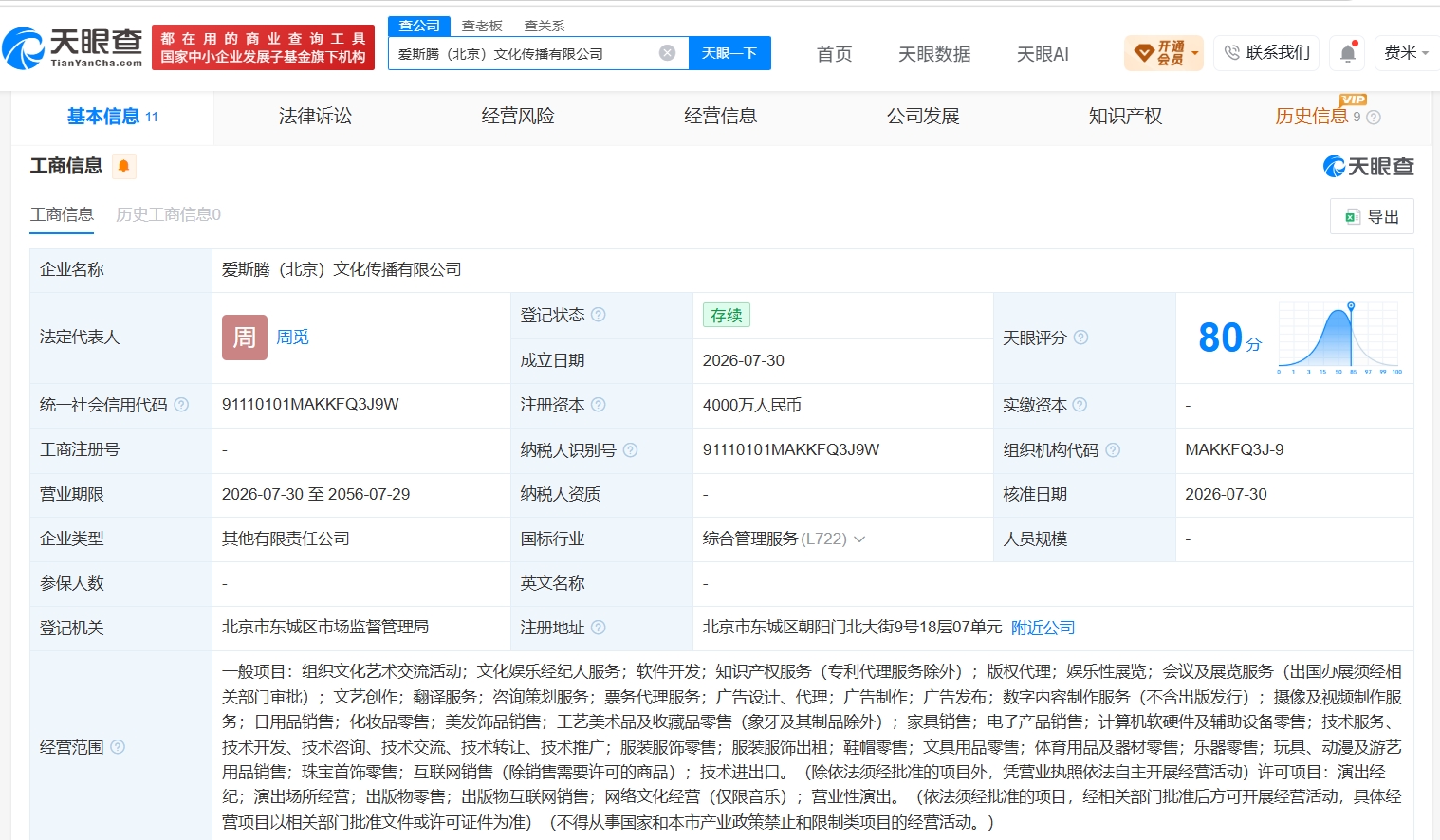Click the 工商信息 section heading

[66, 166]
